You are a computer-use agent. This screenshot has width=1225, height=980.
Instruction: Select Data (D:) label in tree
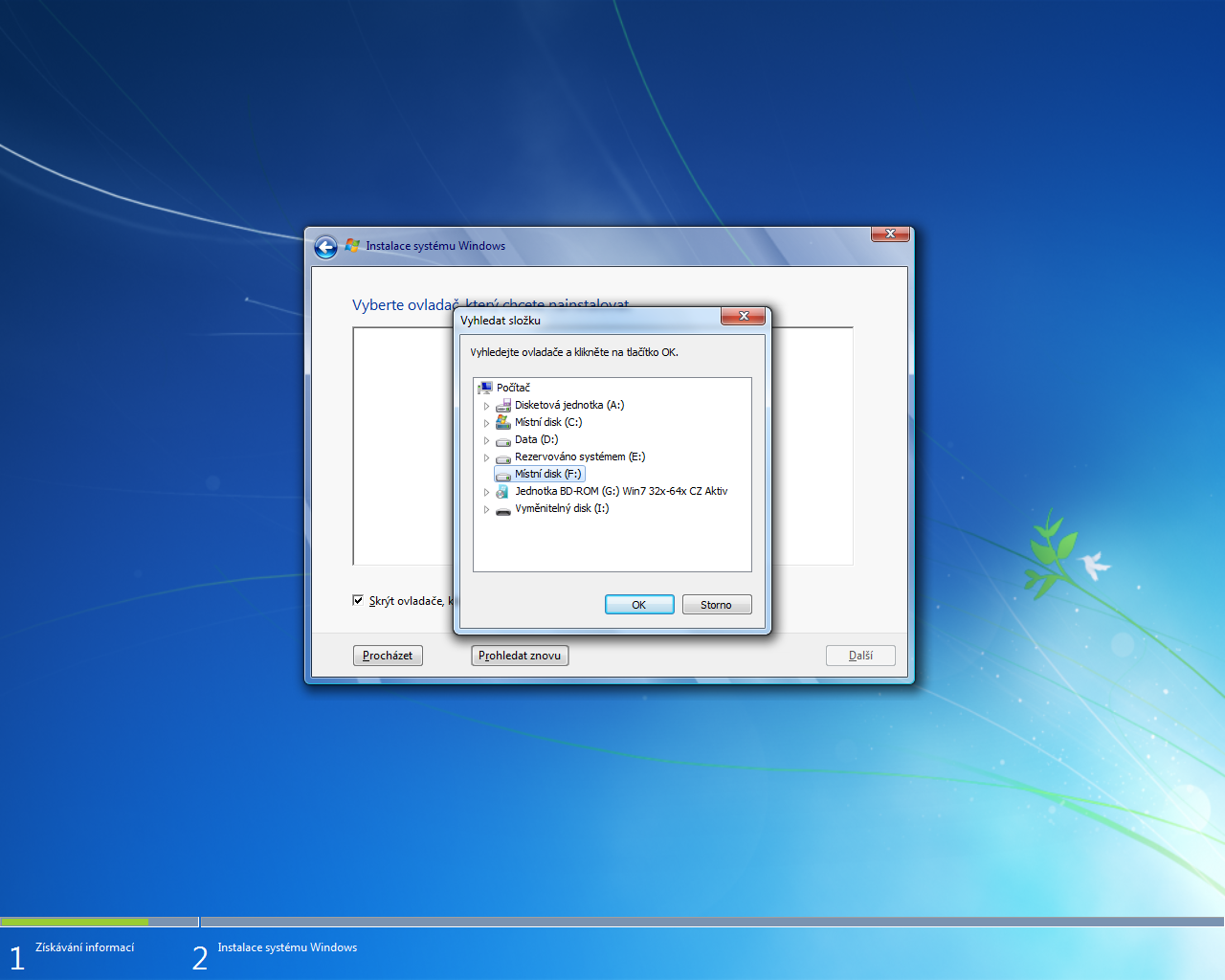pos(537,439)
